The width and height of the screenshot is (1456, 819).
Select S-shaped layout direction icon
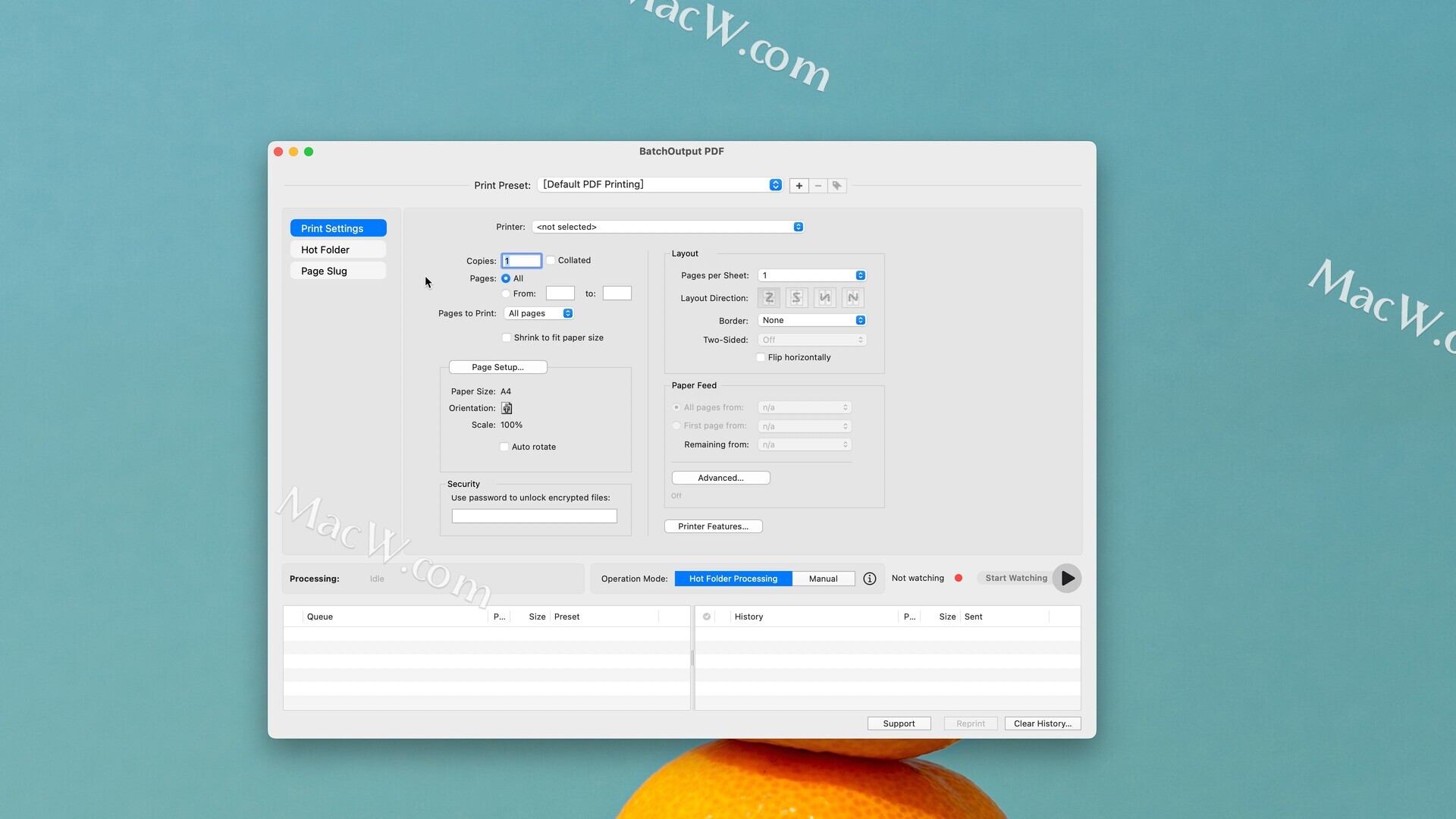pos(796,298)
